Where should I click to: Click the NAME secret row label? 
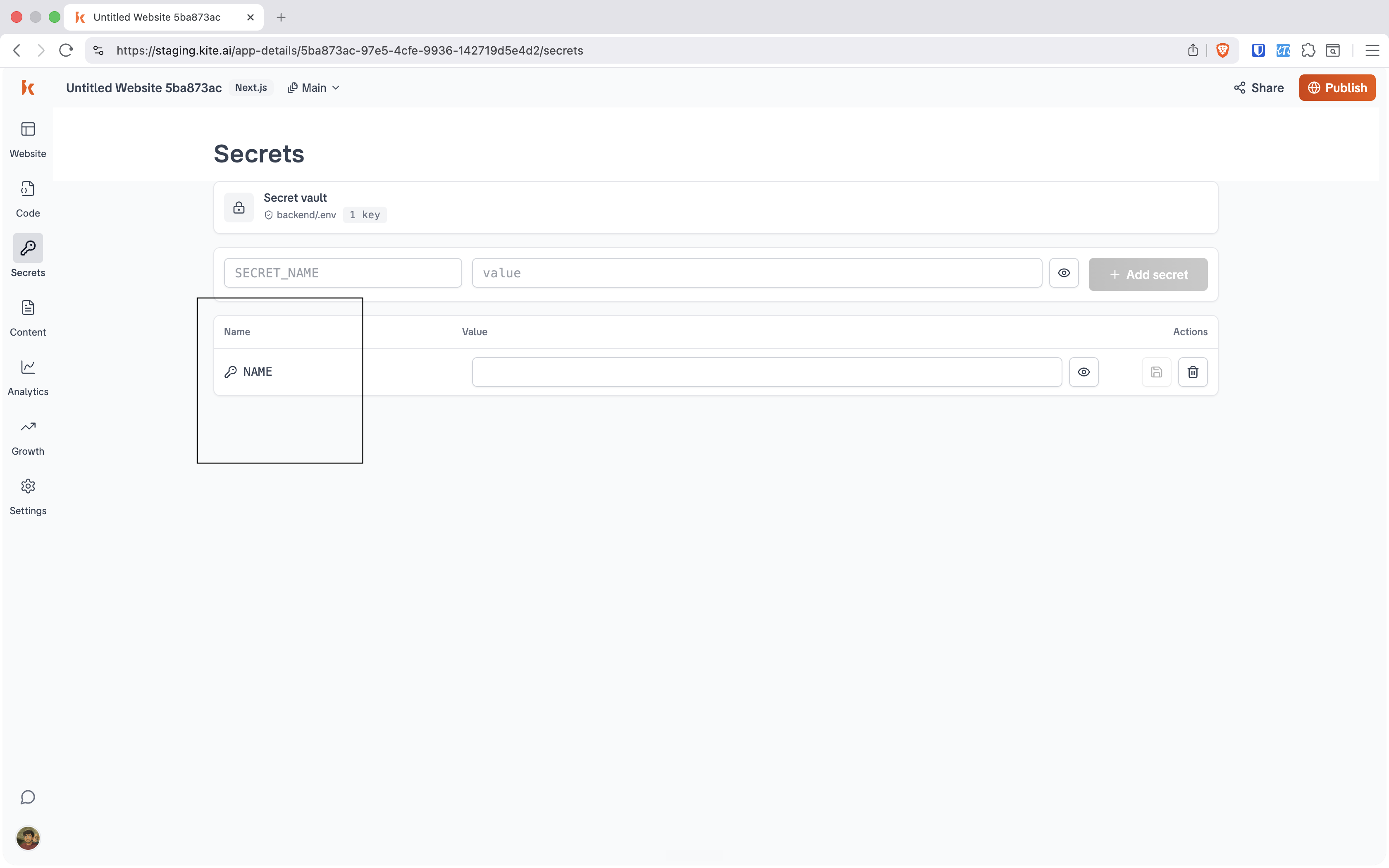(257, 372)
